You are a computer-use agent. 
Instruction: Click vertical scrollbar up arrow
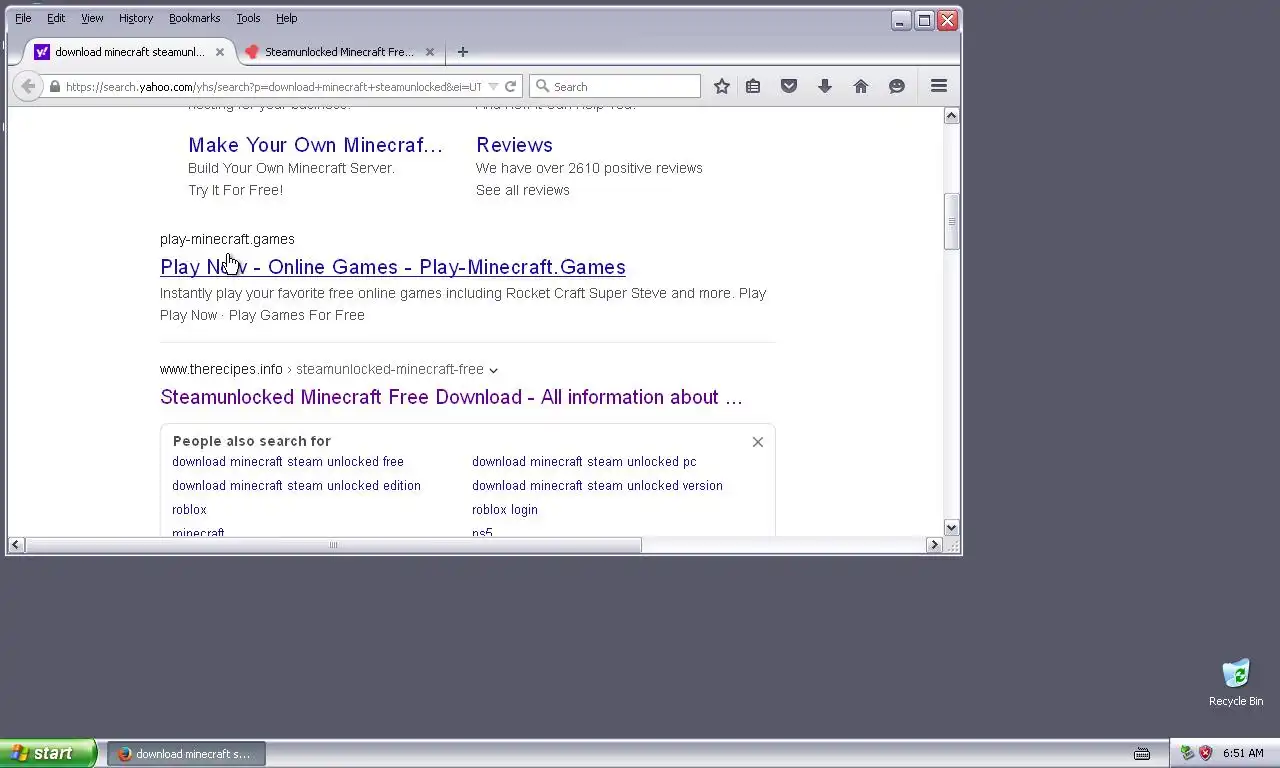coord(951,116)
